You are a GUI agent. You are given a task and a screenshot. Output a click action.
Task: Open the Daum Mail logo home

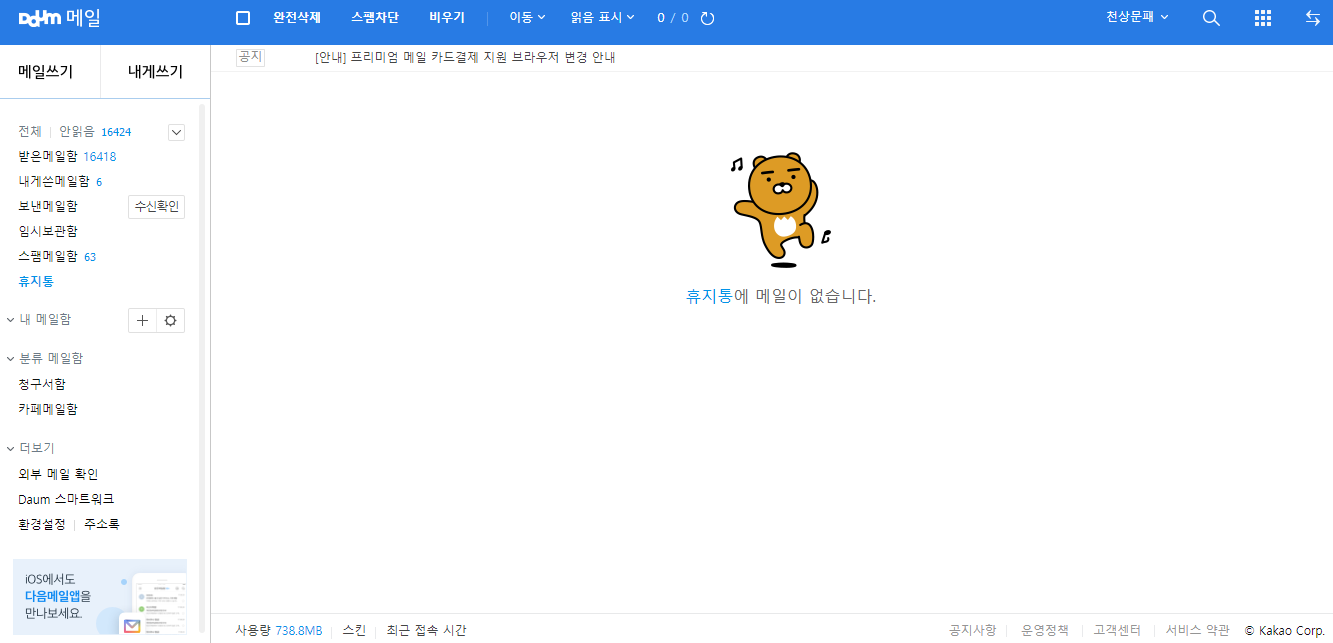[59, 18]
